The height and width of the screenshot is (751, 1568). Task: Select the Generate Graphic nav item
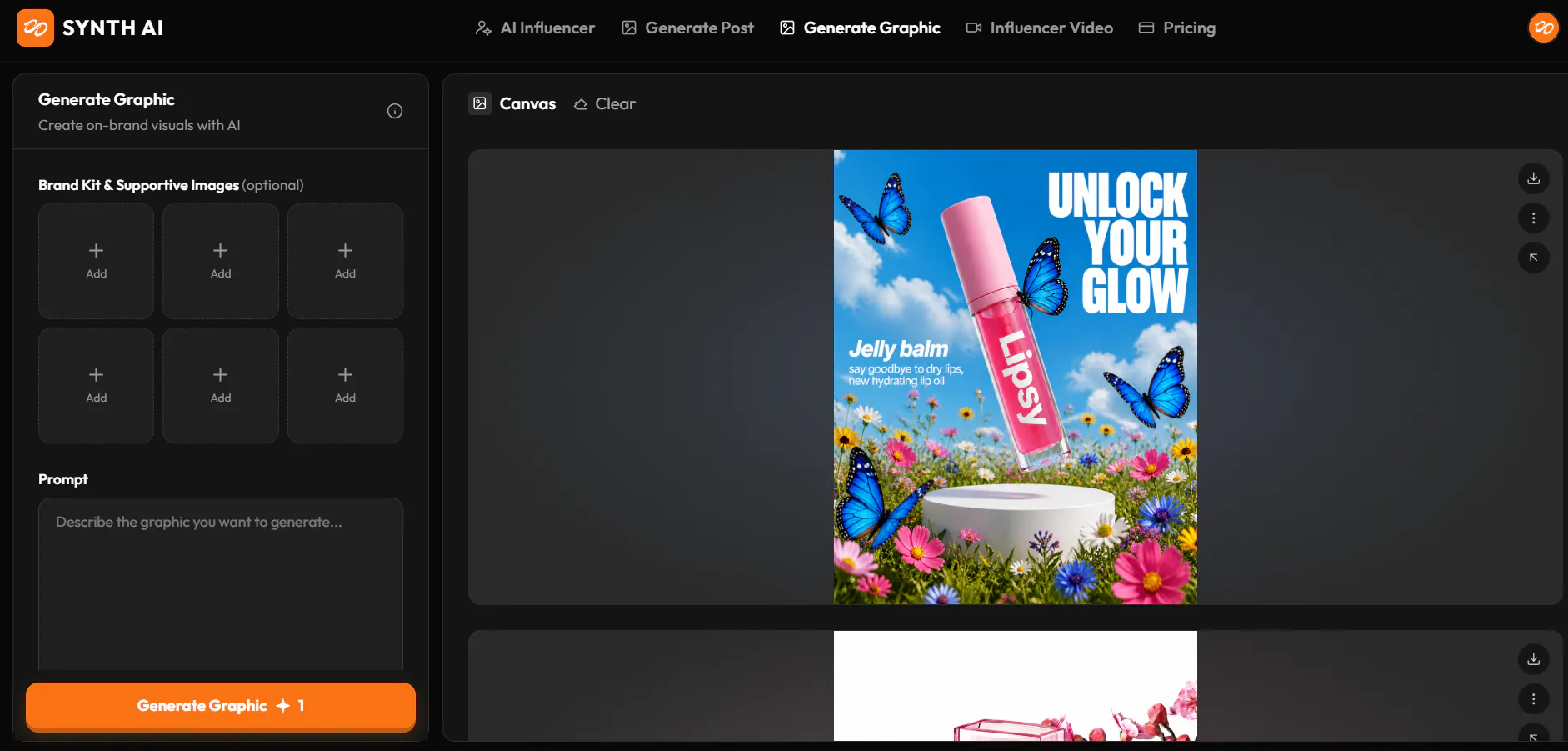[x=860, y=28]
